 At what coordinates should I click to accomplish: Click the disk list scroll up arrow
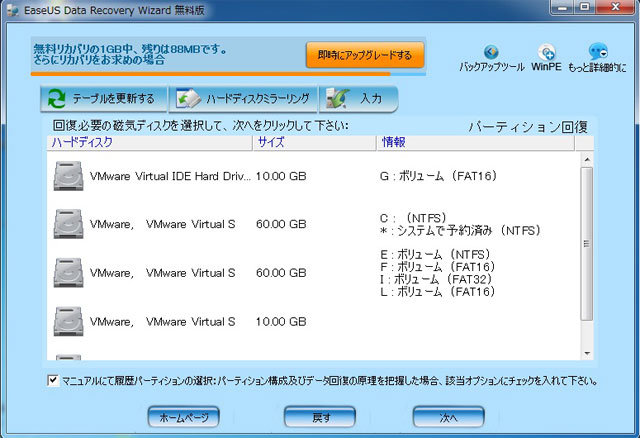587,160
